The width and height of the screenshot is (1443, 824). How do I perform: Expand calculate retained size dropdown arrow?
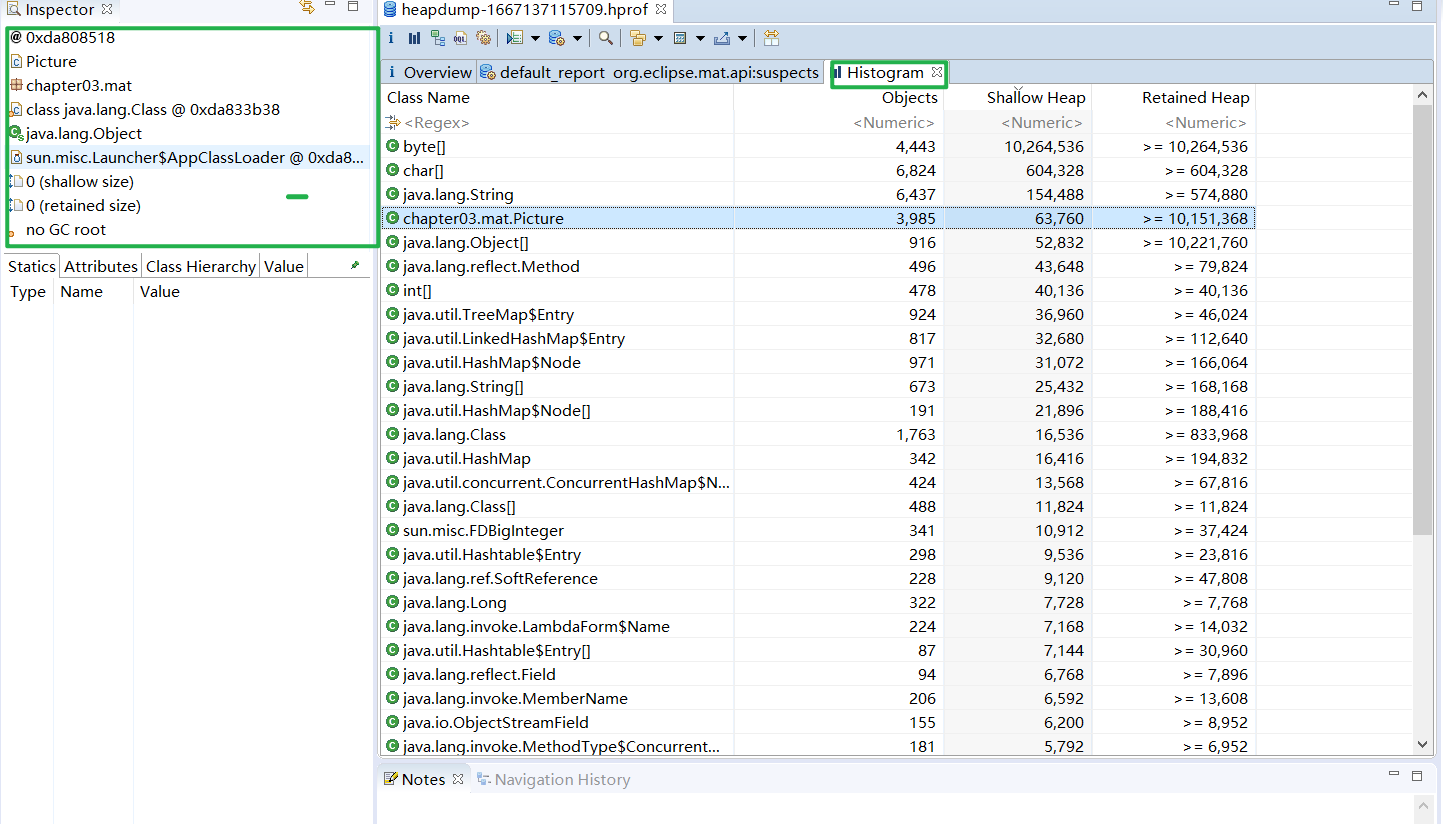click(700, 38)
